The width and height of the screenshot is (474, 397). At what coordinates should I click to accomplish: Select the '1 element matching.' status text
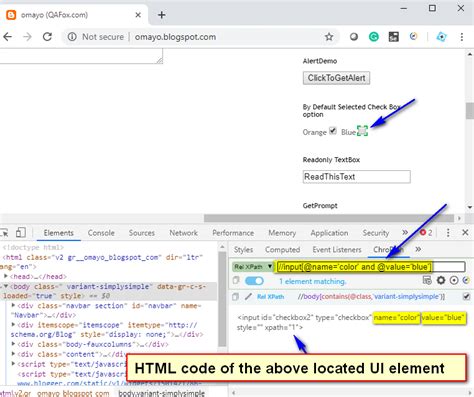[312, 281]
